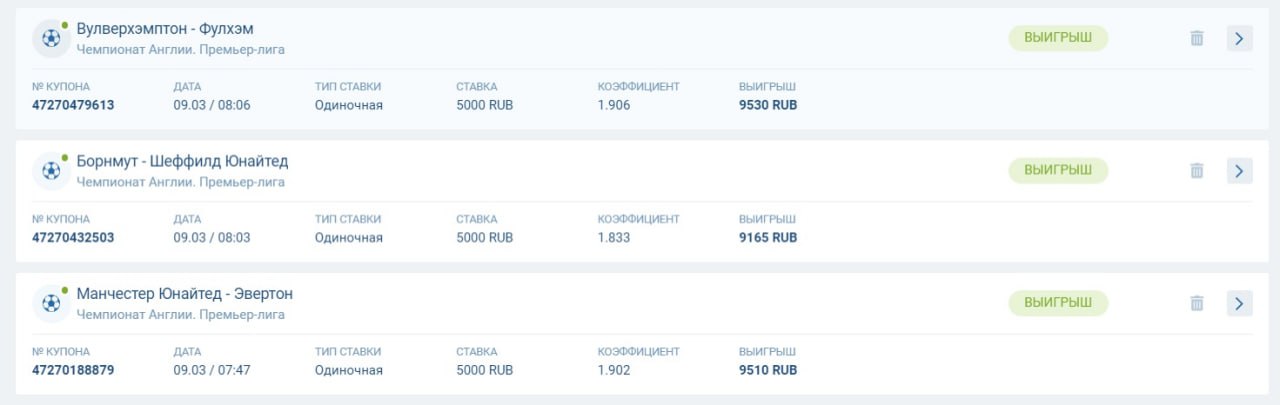Click the Выигрыш badge on Вулверхэмптон bet
This screenshot has height=405, width=1280.
click(1058, 38)
